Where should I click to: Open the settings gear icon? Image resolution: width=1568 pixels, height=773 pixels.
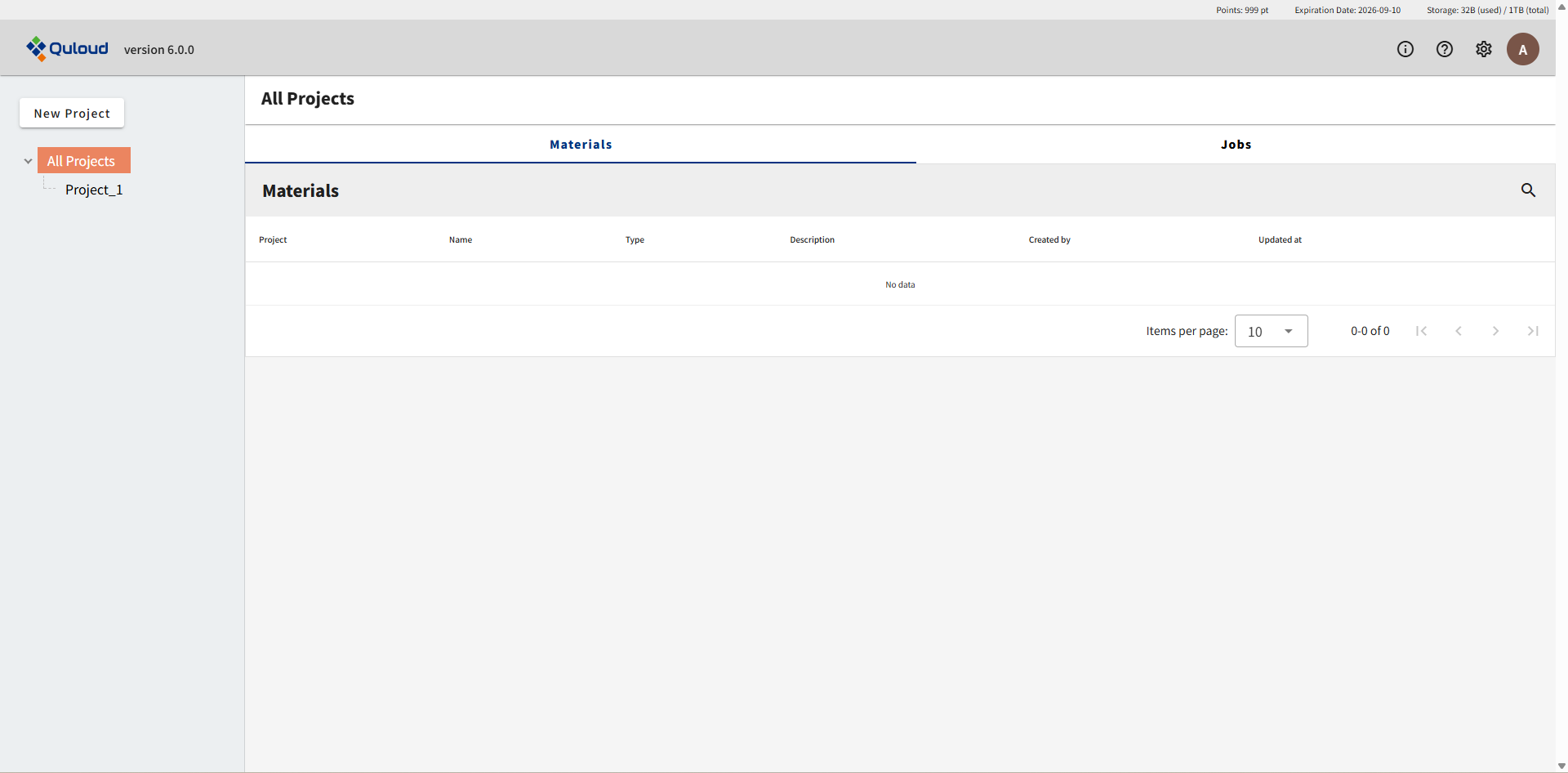1483,49
